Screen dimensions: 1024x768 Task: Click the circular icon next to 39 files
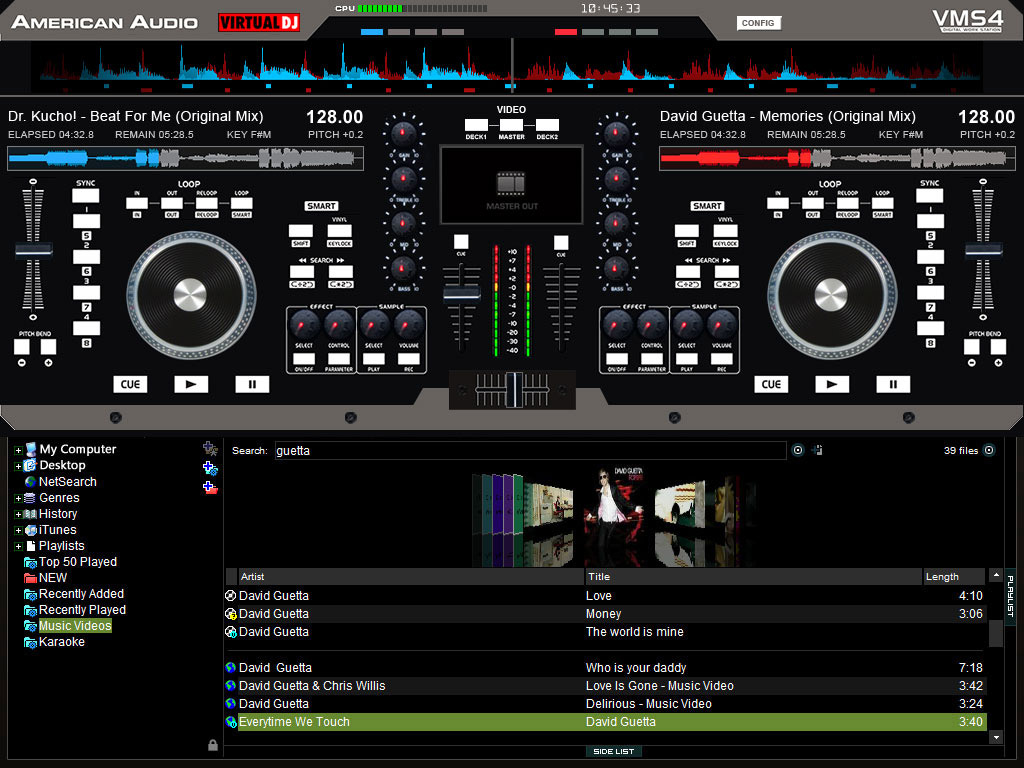pyautogui.click(x=989, y=450)
